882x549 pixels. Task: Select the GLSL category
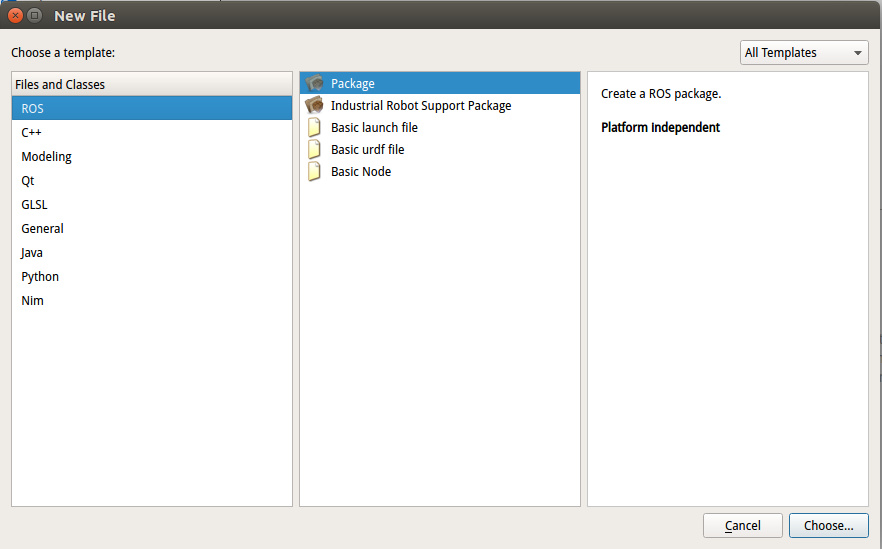tap(152, 205)
